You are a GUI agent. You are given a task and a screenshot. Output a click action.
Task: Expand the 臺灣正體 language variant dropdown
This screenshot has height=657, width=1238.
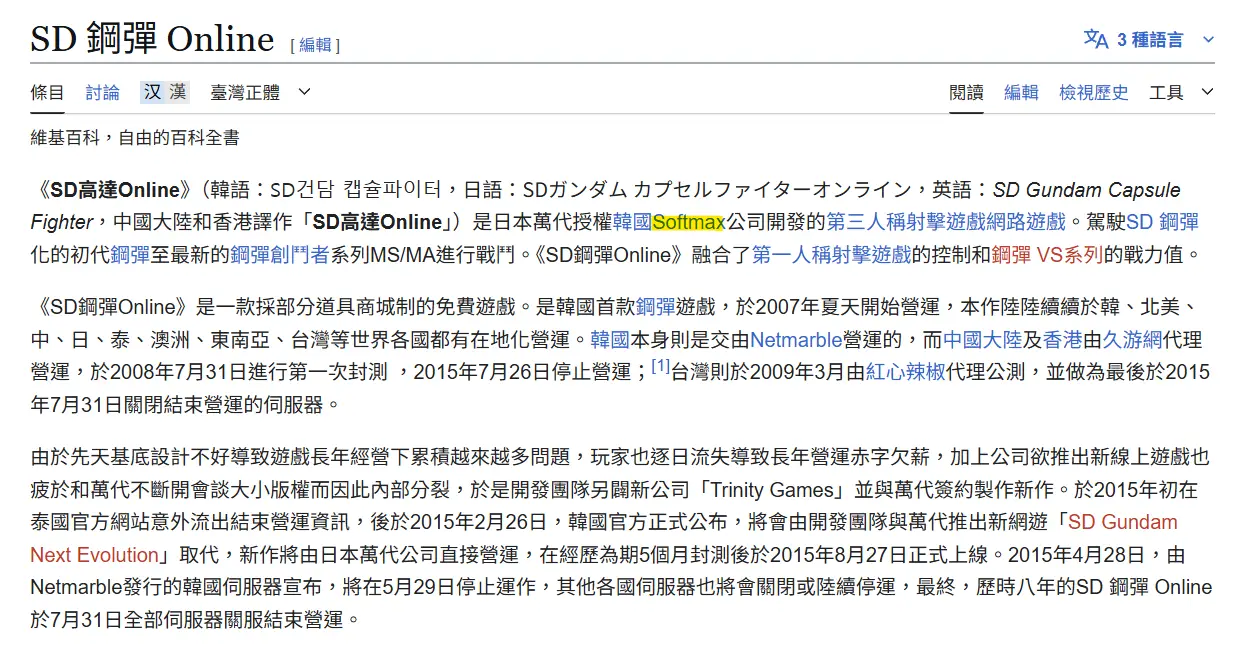pos(260,92)
